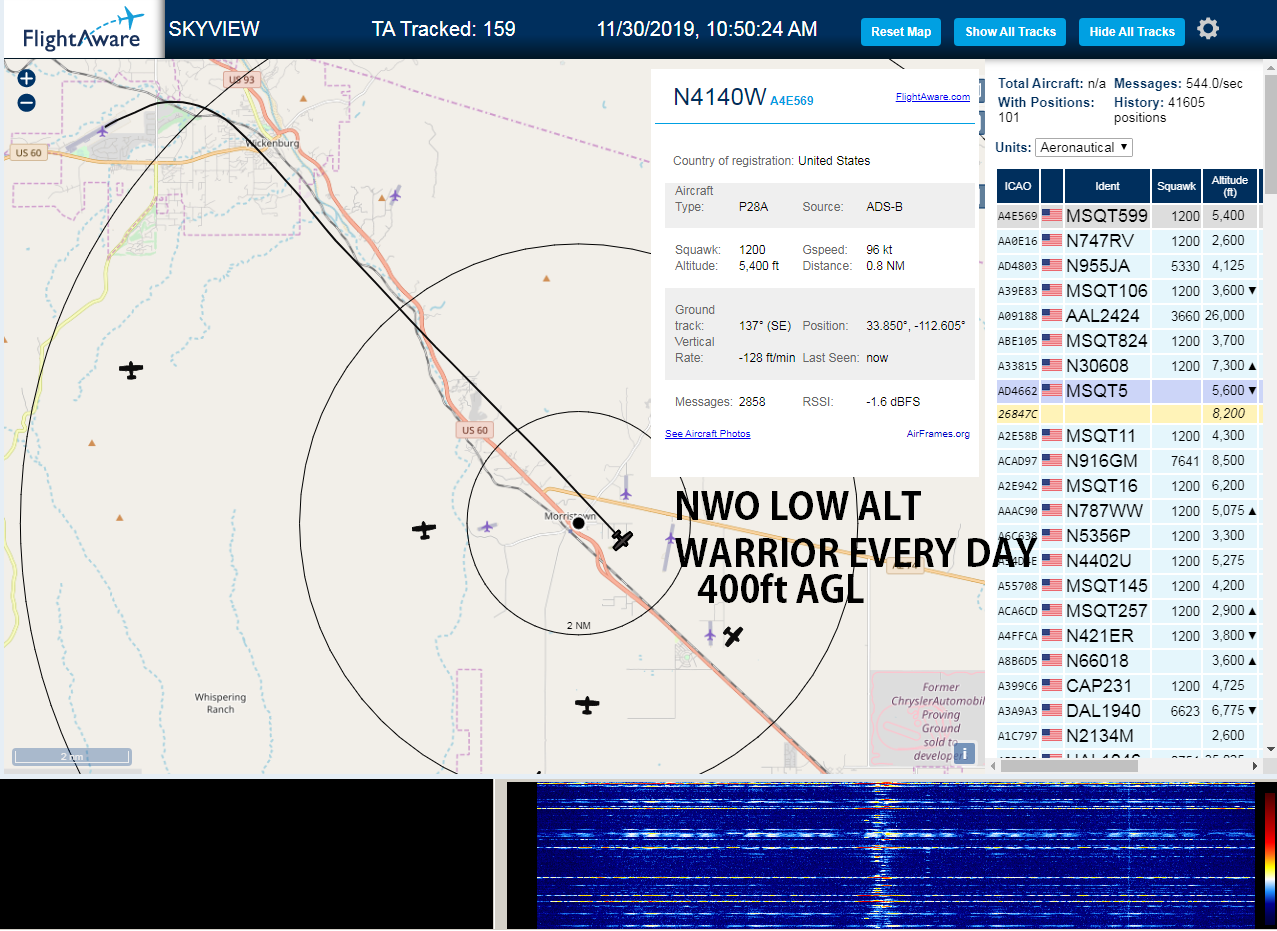
Task: Select purple aircraft next to southeast black aircraft
Action: pyautogui.click(x=710, y=633)
